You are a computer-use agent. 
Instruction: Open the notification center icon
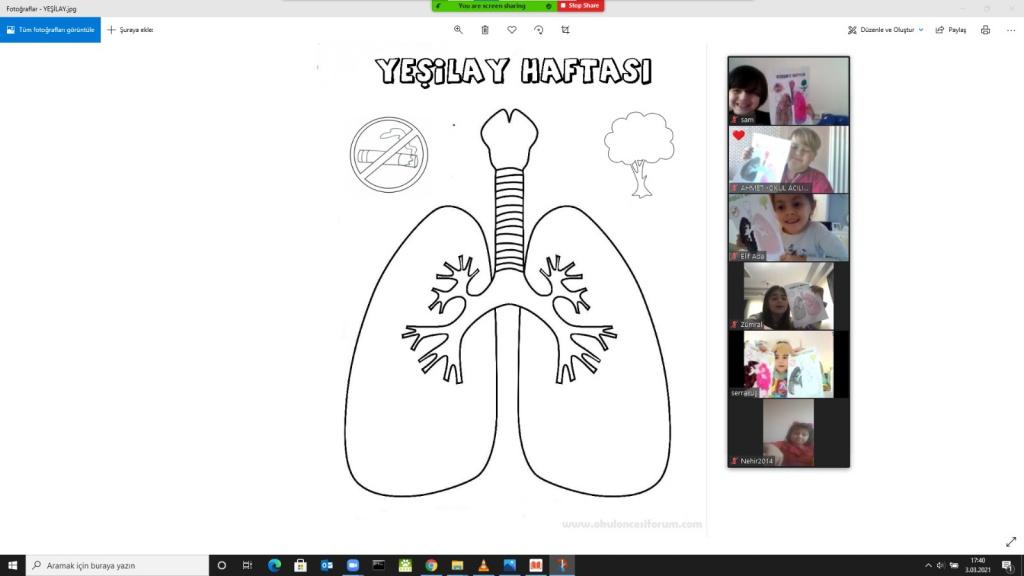[x=1008, y=565]
